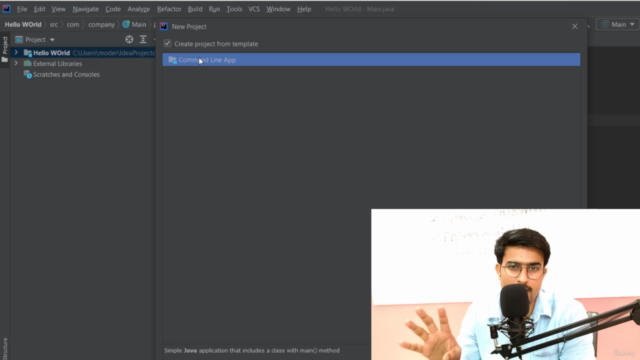Open the Edit menu
The image size is (640, 360).
point(39,9)
